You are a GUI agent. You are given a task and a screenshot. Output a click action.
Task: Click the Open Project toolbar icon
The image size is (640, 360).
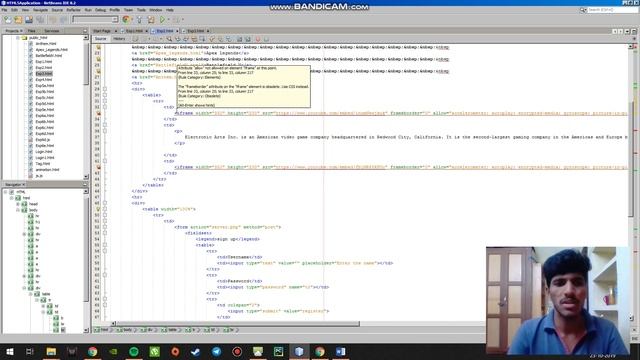pyautogui.click(x=29, y=19)
